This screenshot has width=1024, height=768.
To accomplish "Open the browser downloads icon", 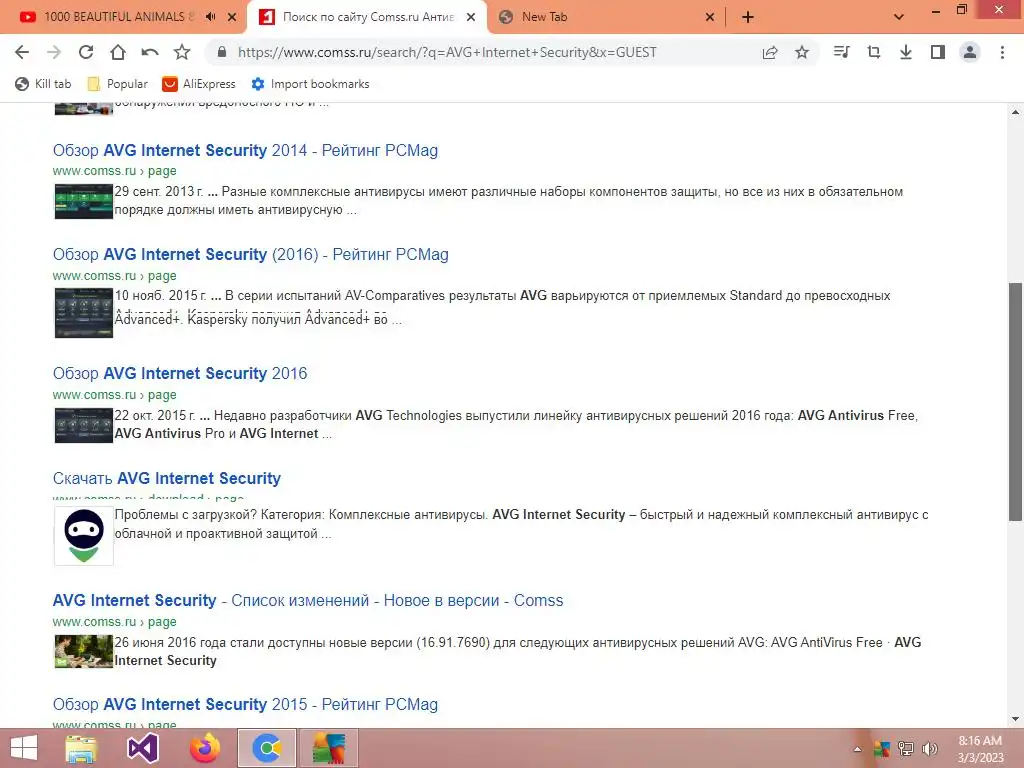I will [906, 52].
